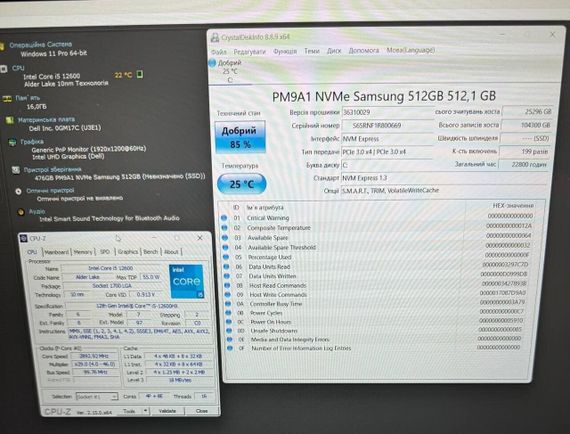Screen dimensions: 570x434
Task: Switch to the Memory tab in CPU-Z
Action: (83, 252)
